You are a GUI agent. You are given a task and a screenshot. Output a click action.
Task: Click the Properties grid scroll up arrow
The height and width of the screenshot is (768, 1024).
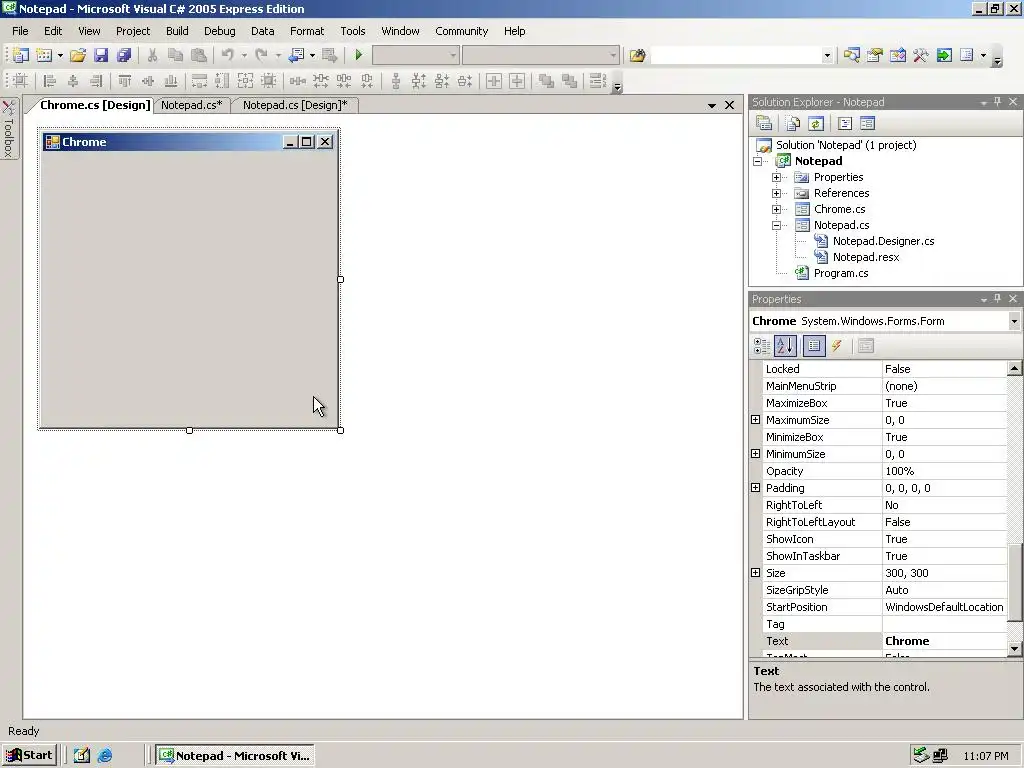click(x=1014, y=369)
